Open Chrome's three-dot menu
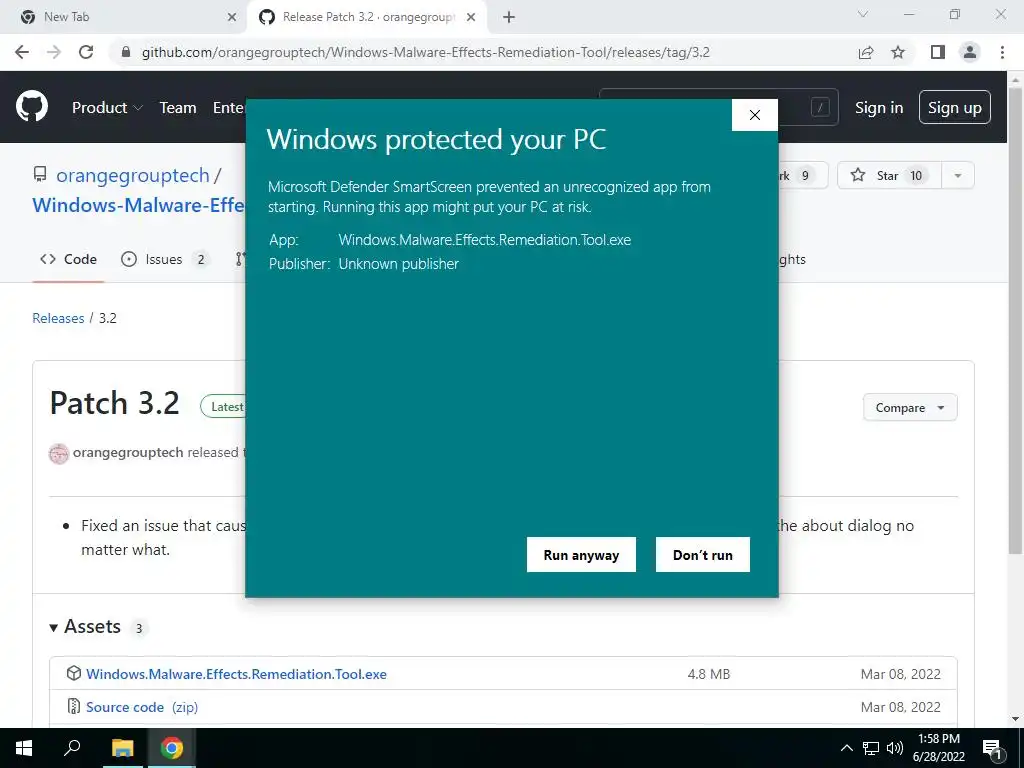This screenshot has height=768, width=1024. pos(1002,52)
